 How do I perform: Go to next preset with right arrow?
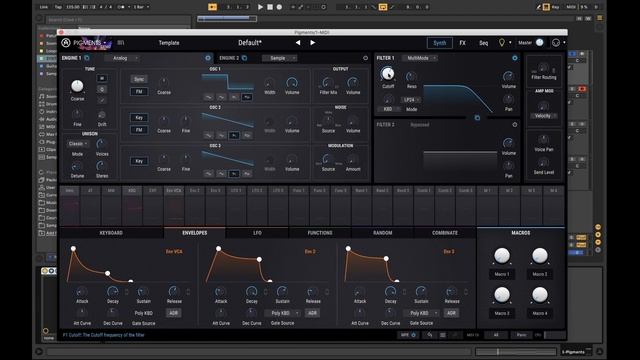[313, 42]
